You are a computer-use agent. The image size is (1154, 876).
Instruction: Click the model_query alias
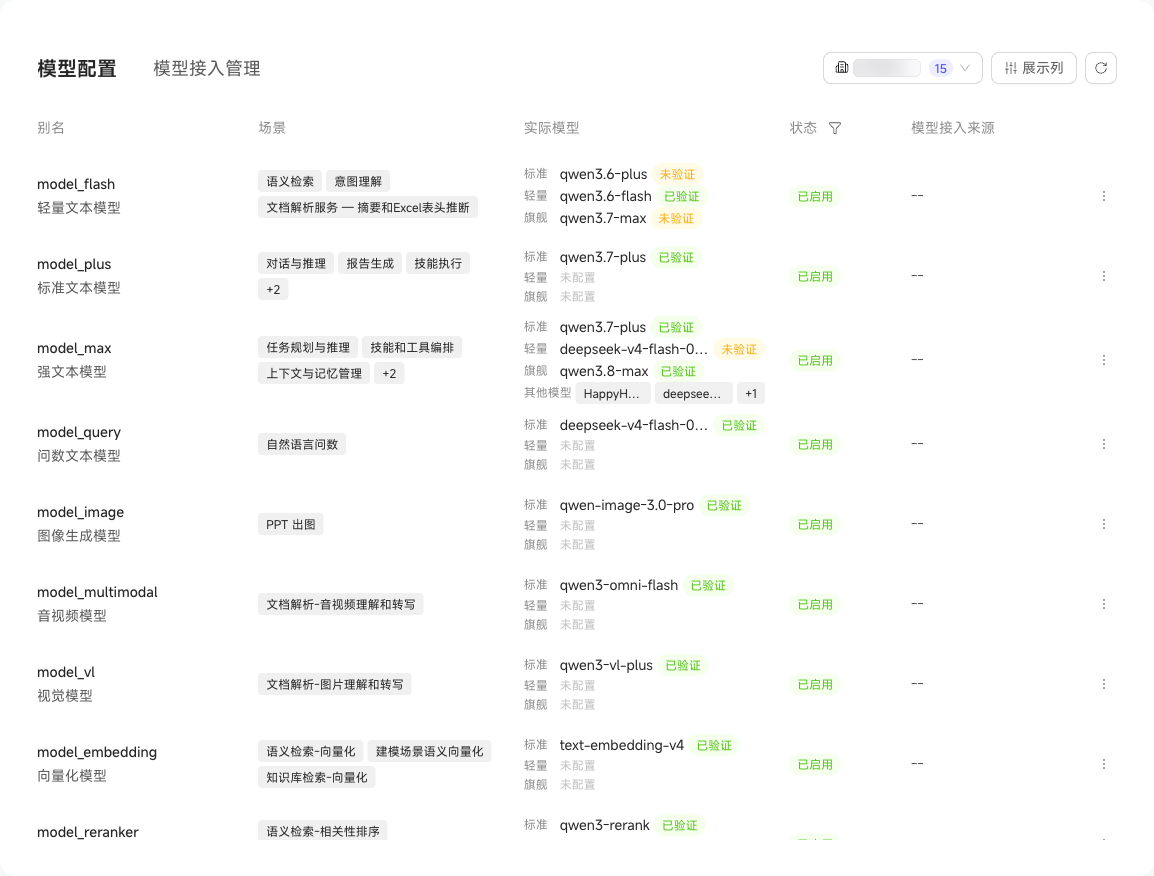click(79, 432)
